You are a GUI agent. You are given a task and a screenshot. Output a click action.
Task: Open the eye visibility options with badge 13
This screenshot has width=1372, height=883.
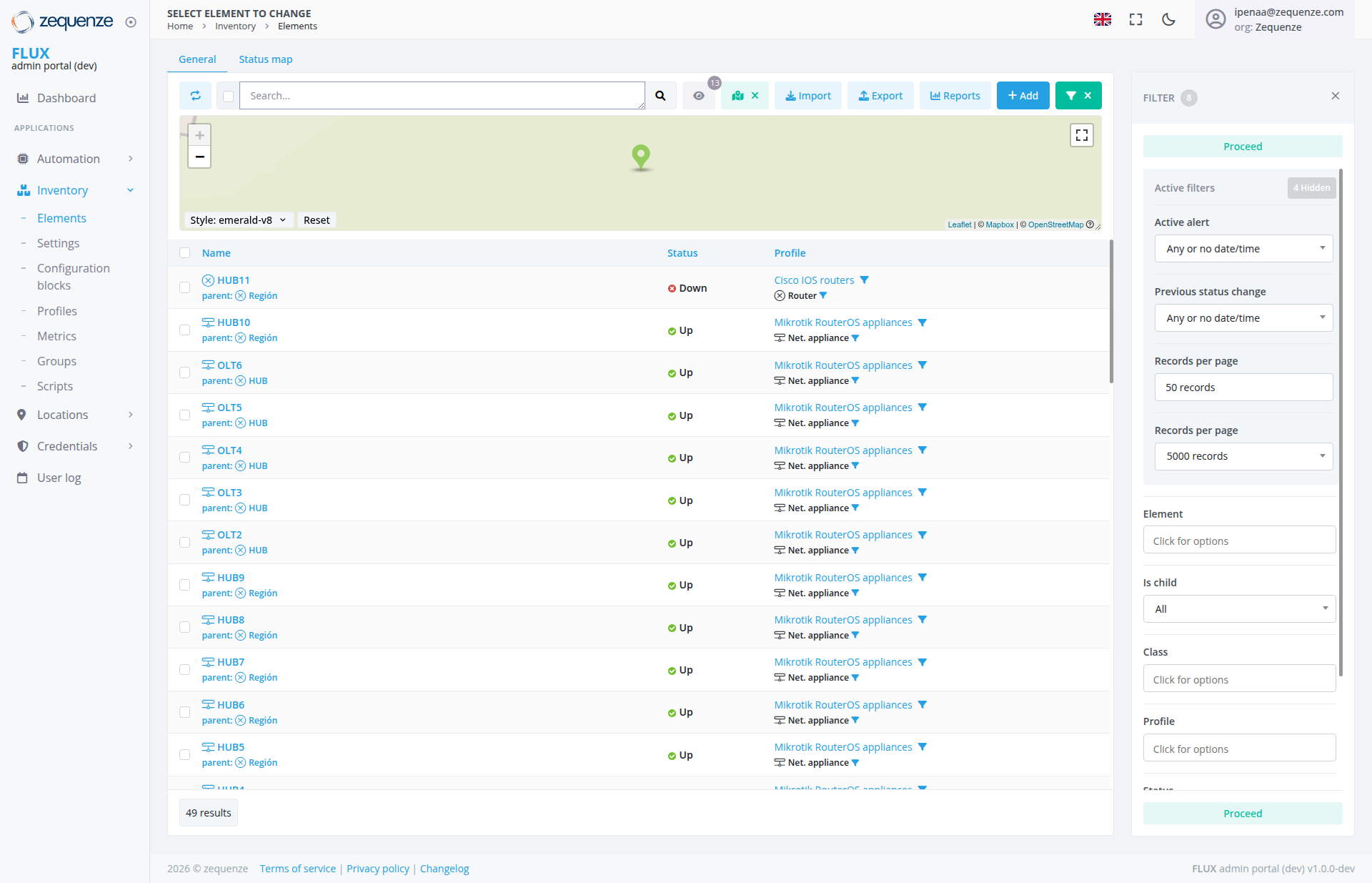point(699,95)
